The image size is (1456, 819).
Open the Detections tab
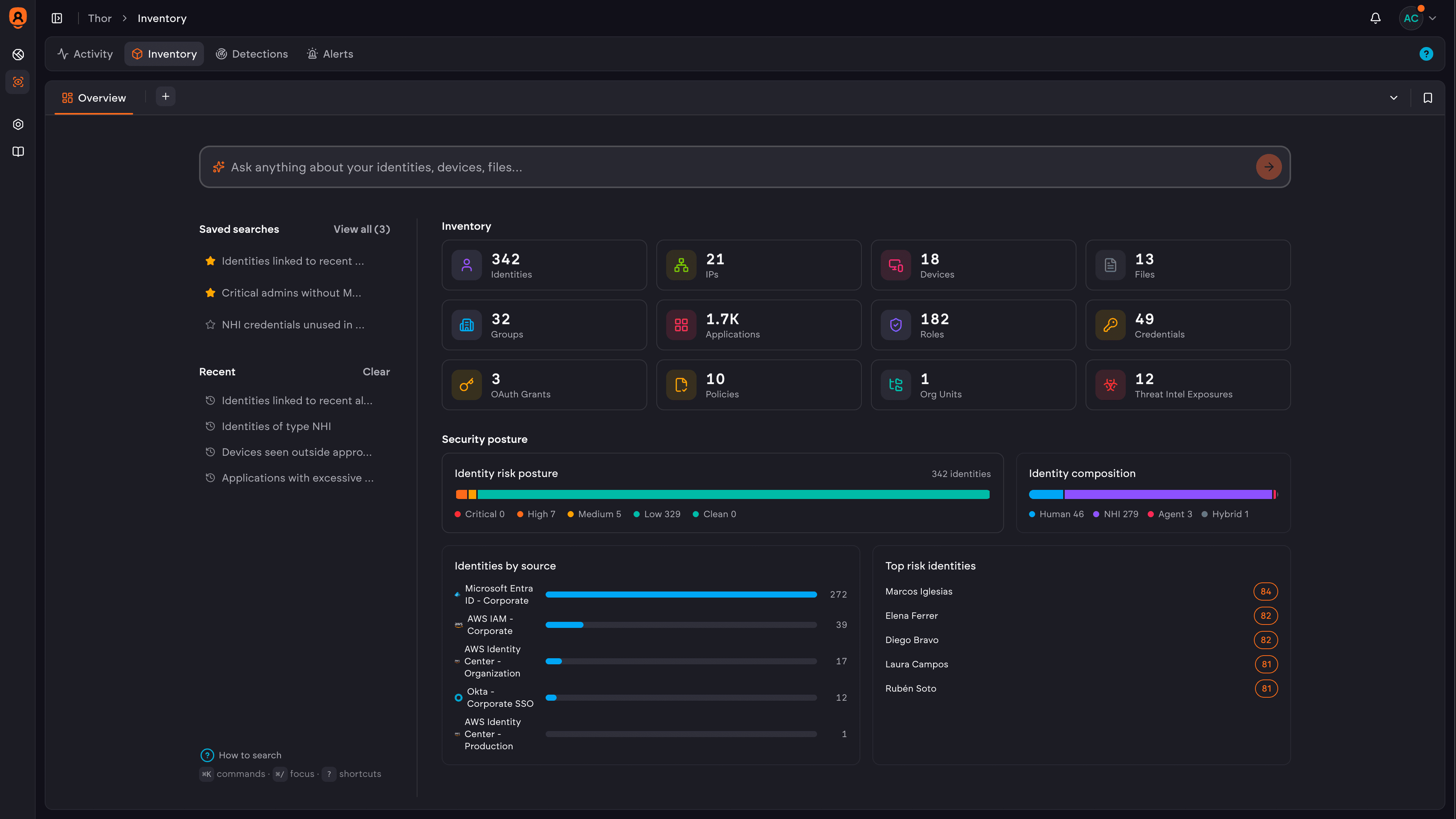252,54
